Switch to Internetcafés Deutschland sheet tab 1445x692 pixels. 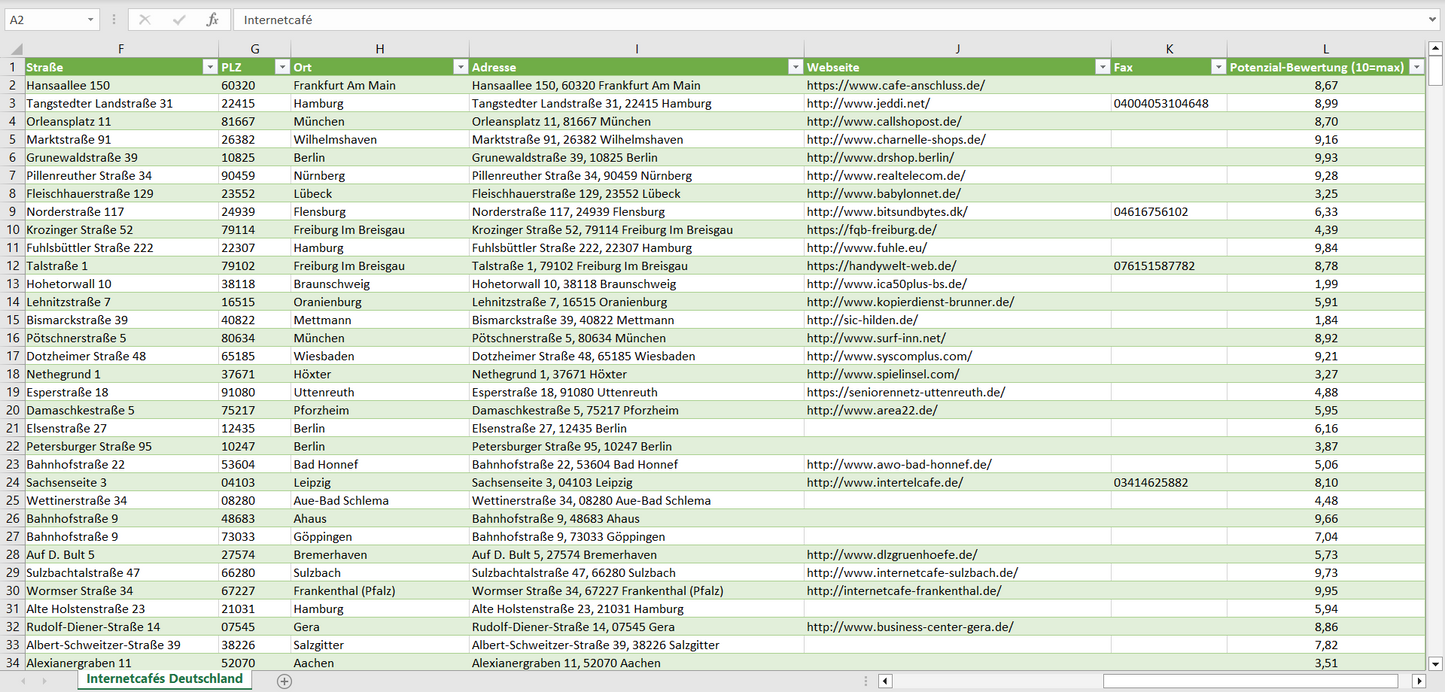point(164,679)
